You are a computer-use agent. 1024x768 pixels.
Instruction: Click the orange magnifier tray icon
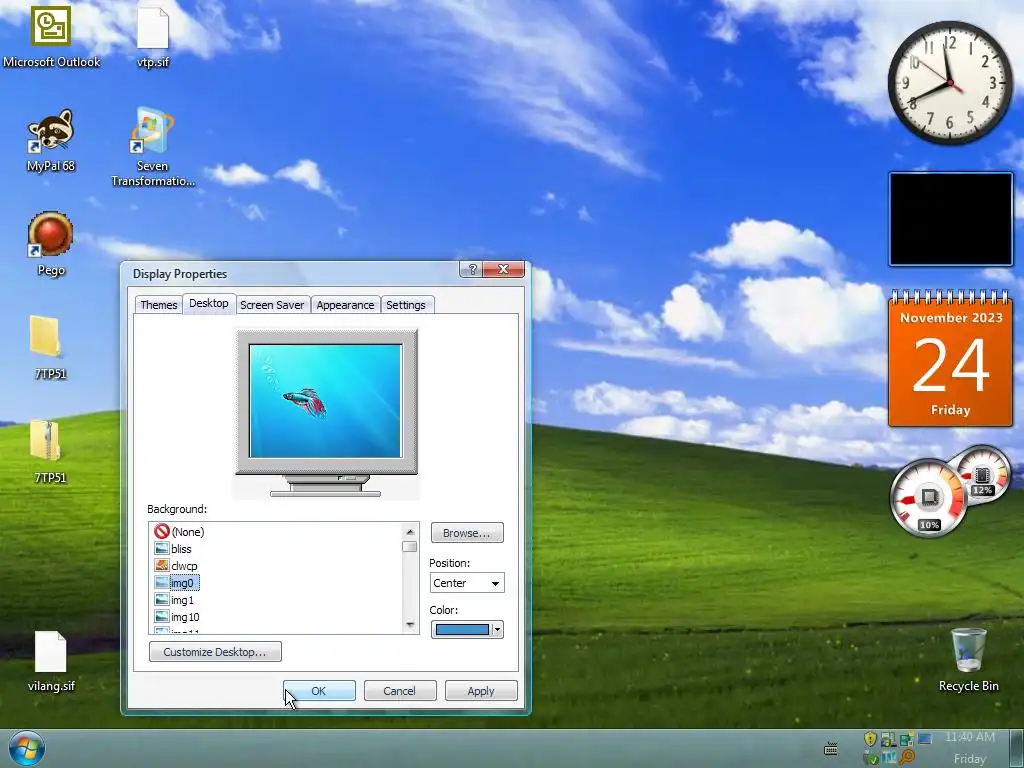(907, 757)
